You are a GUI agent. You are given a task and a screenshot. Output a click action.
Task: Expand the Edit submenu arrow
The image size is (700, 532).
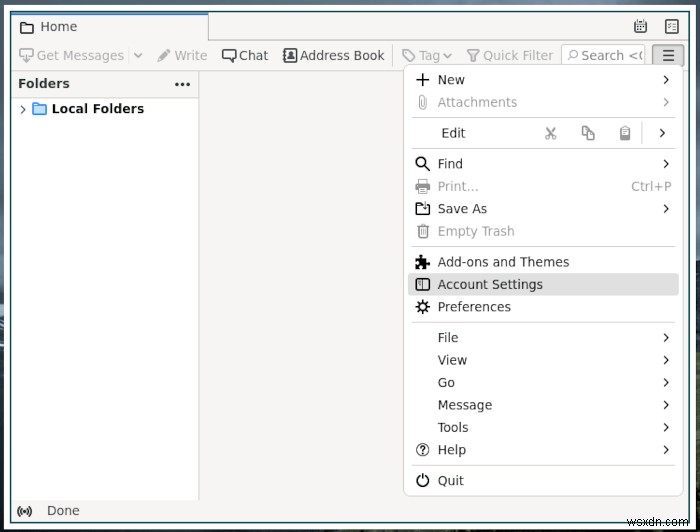point(662,133)
